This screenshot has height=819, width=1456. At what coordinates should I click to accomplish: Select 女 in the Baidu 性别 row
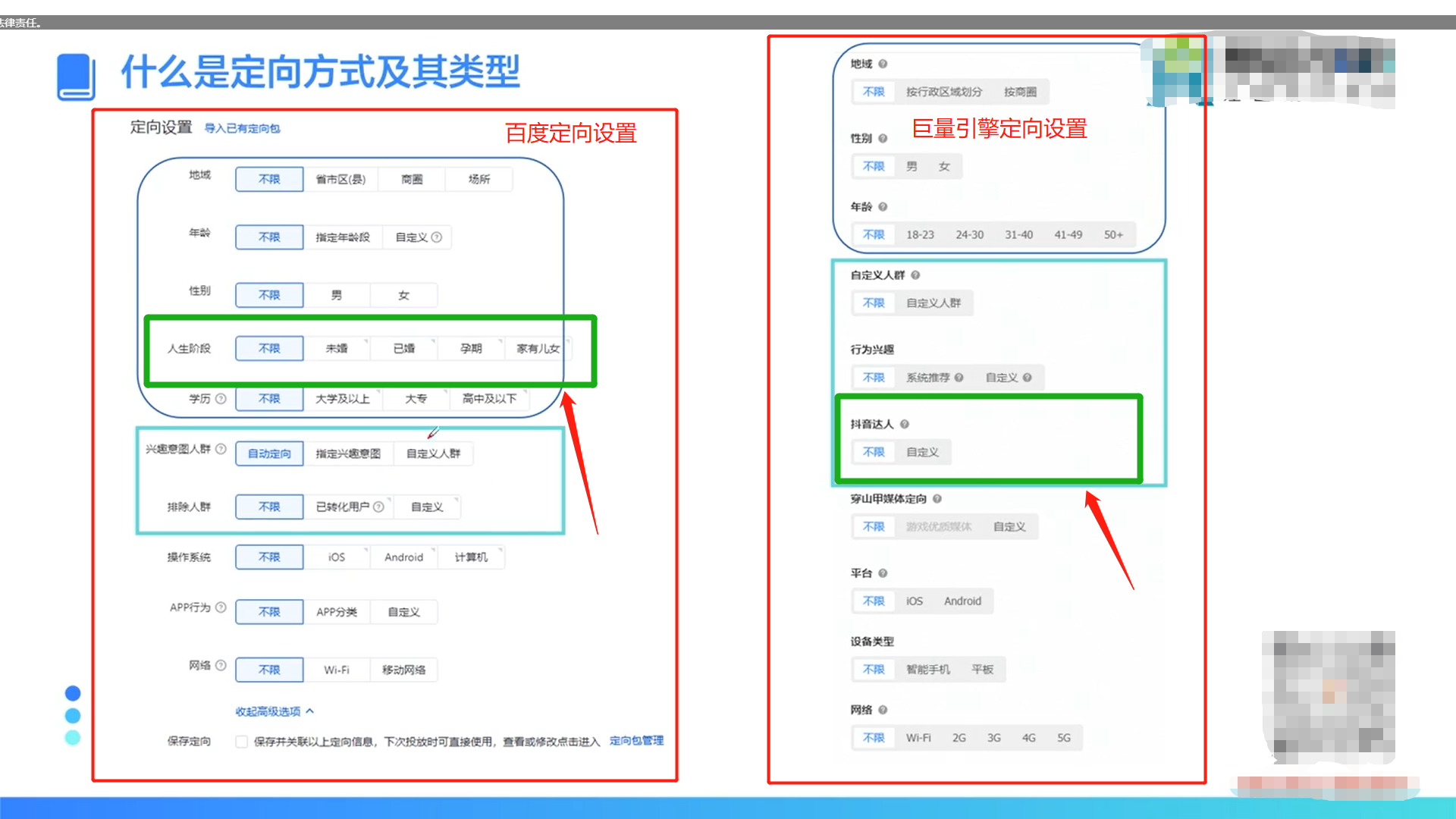pyautogui.click(x=404, y=296)
